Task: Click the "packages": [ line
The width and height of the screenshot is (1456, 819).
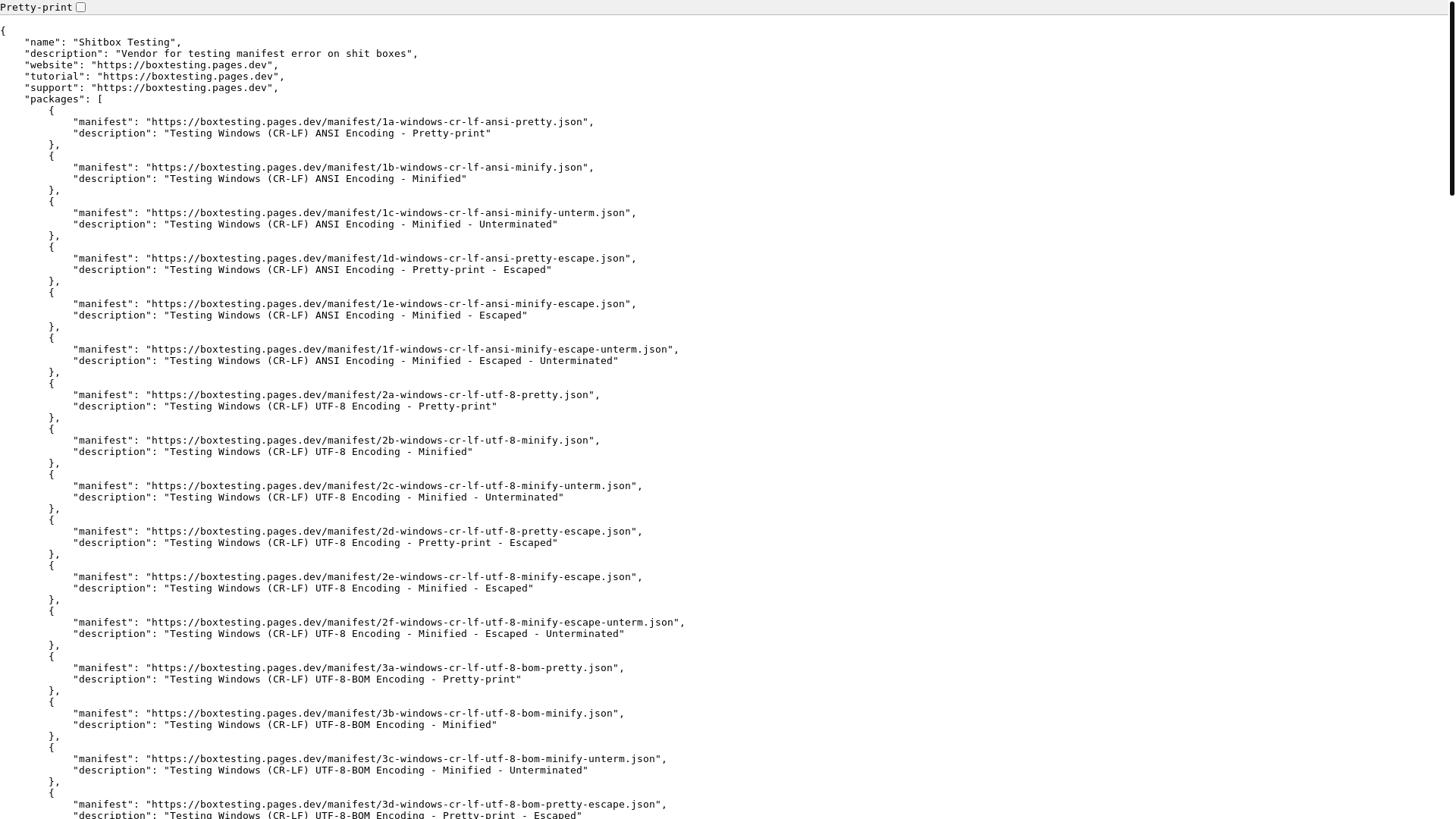Action: pos(64,99)
